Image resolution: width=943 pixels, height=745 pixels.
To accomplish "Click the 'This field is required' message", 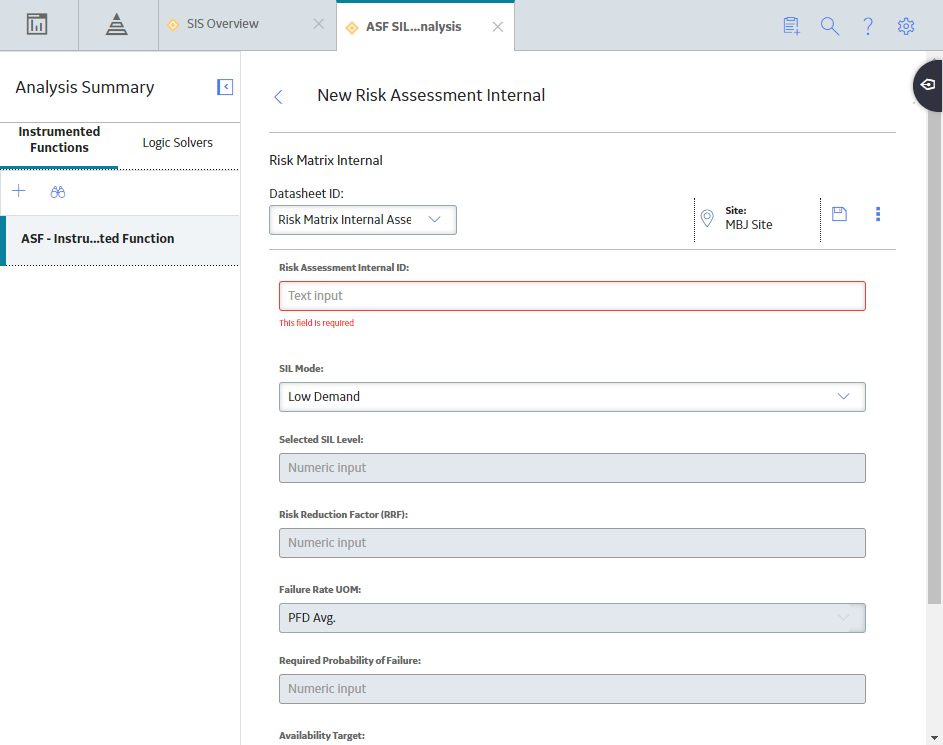I will point(316,323).
